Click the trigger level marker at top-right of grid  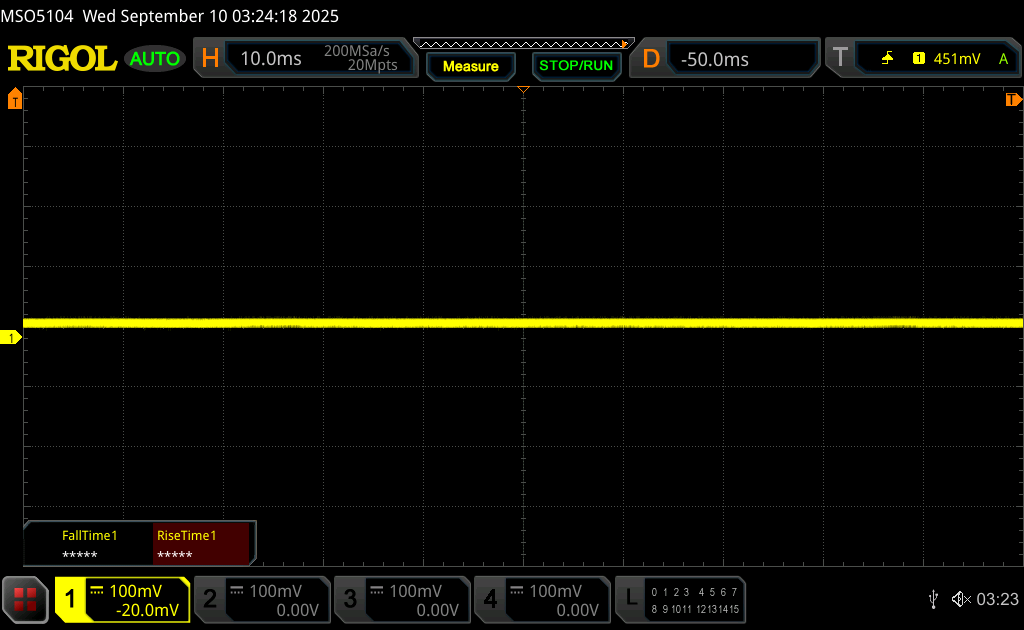(x=1013, y=99)
